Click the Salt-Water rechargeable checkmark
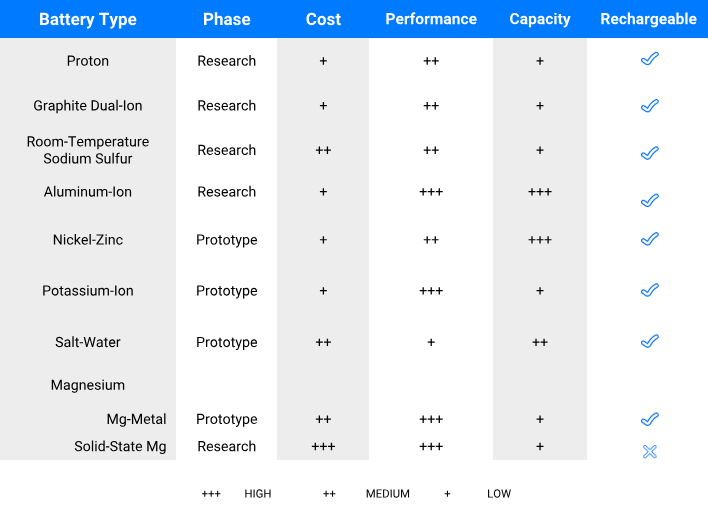This screenshot has height=506, width=708. click(649, 341)
